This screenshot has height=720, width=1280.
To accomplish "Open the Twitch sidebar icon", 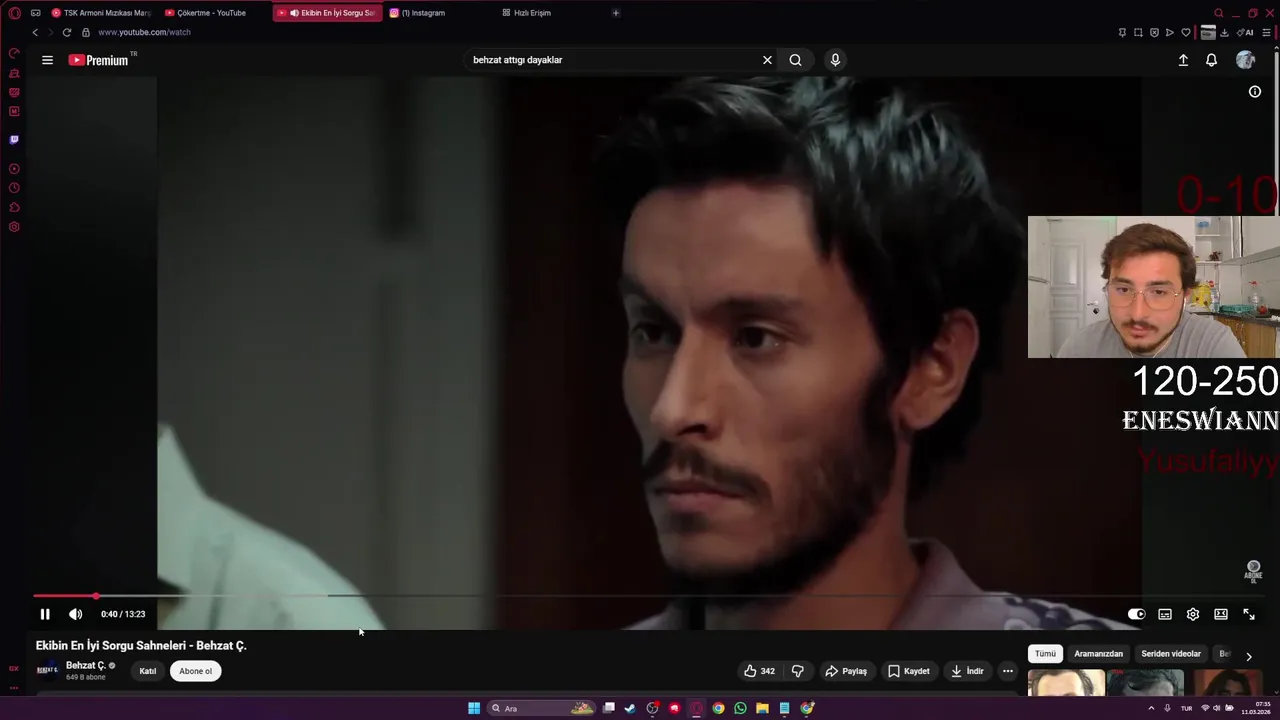I will coord(14,140).
